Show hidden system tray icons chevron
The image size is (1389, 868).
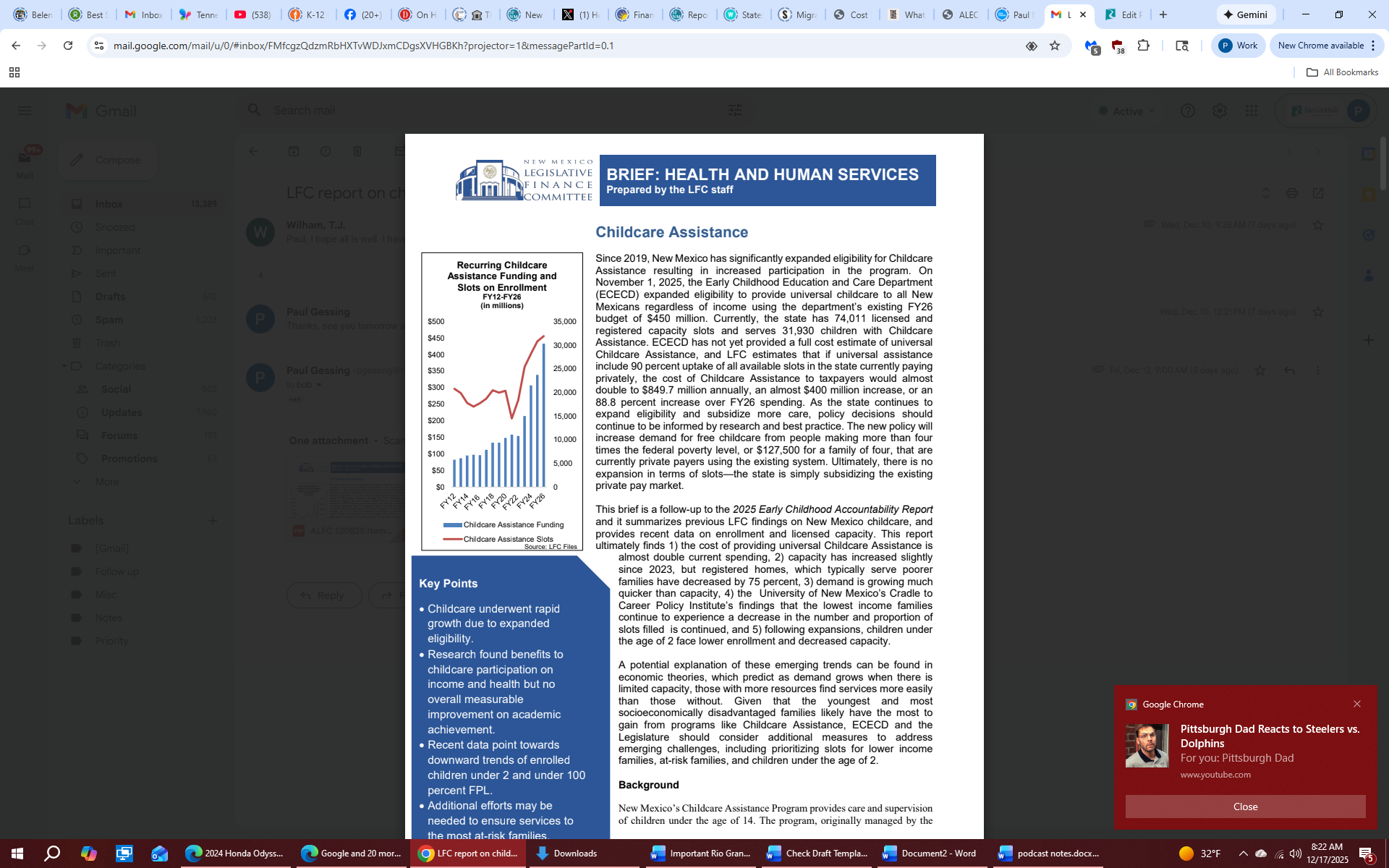pyautogui.click(x=1243, y=854)
